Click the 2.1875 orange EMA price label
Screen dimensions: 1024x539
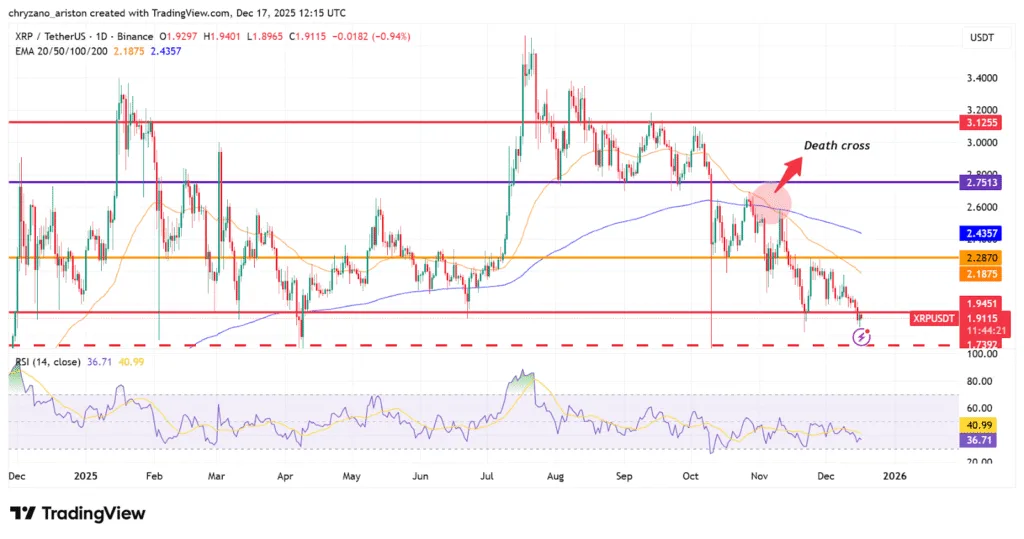pos(980,274)
